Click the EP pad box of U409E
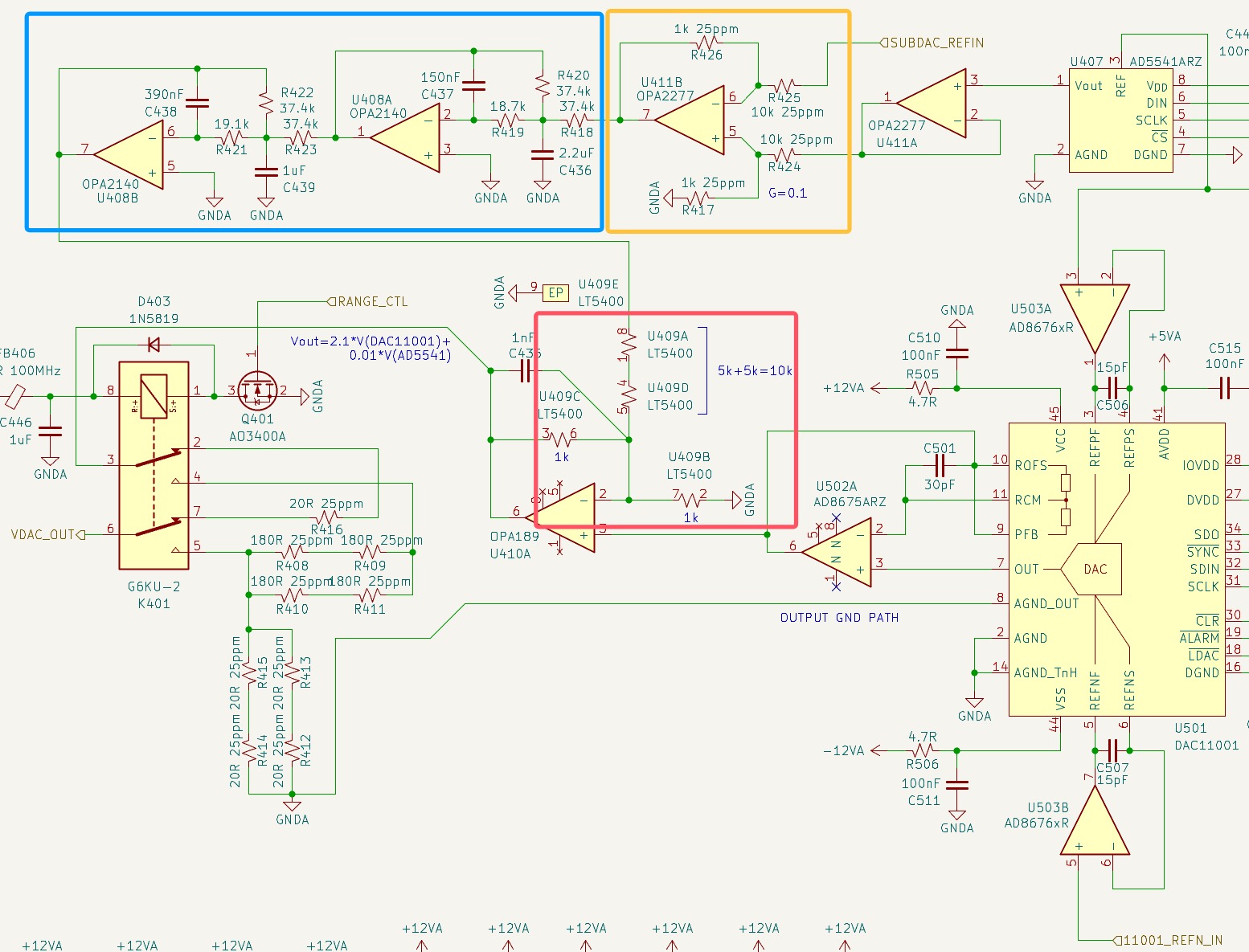The image size is (1249, 952). [555, 292]
